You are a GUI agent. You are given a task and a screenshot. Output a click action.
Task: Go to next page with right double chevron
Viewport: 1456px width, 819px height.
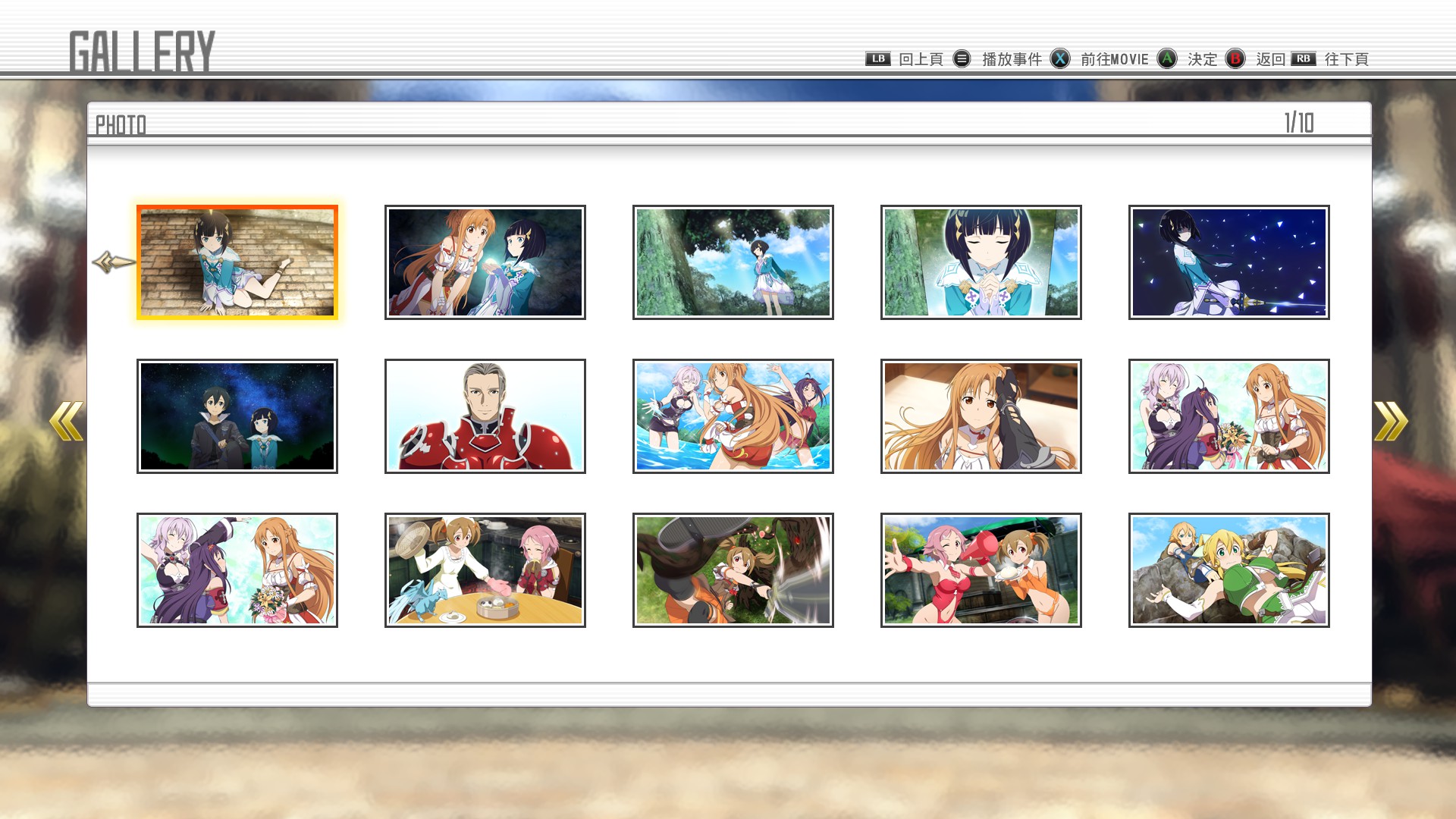point(1391,421)
